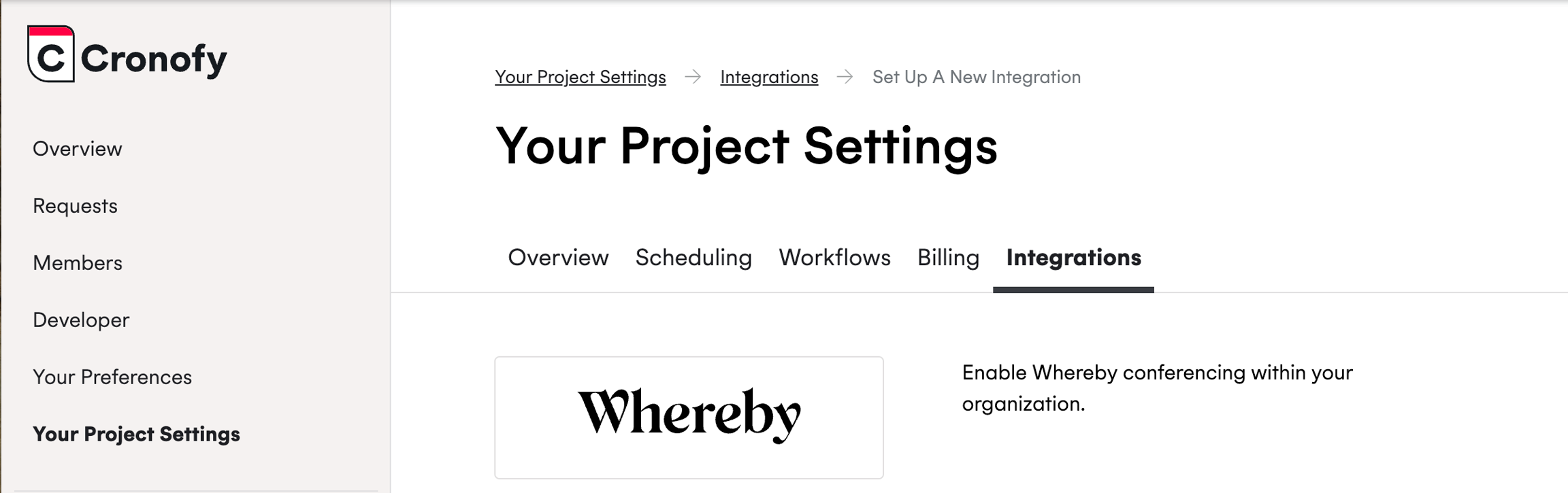Viewport: 1568px width, 493px height.
Task: Open Your Preferences in the sidebar
Action: [112, 377]
